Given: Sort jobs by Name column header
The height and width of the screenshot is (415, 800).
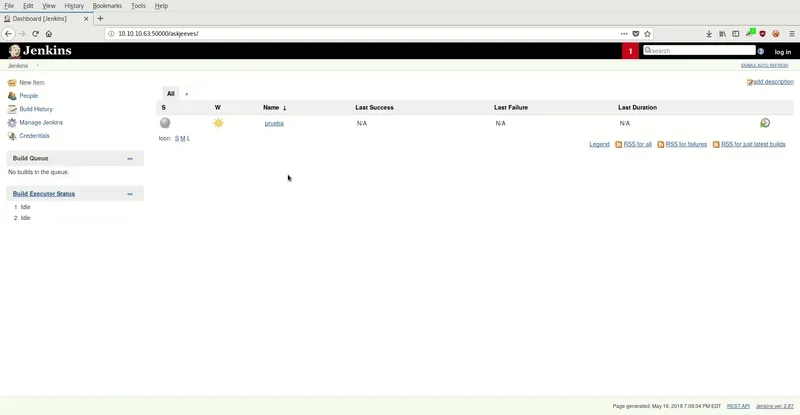Looking at the screenshot, I should (271, 107).
